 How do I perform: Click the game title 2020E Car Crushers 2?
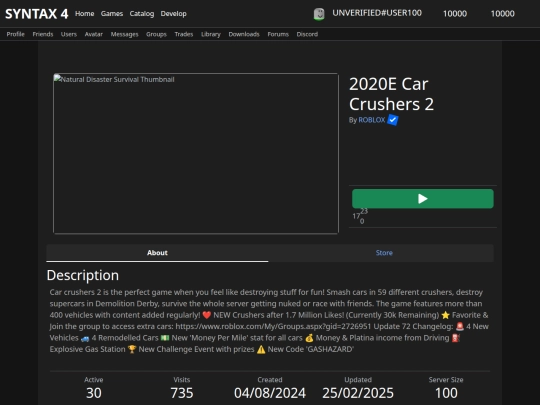[391, 94]
